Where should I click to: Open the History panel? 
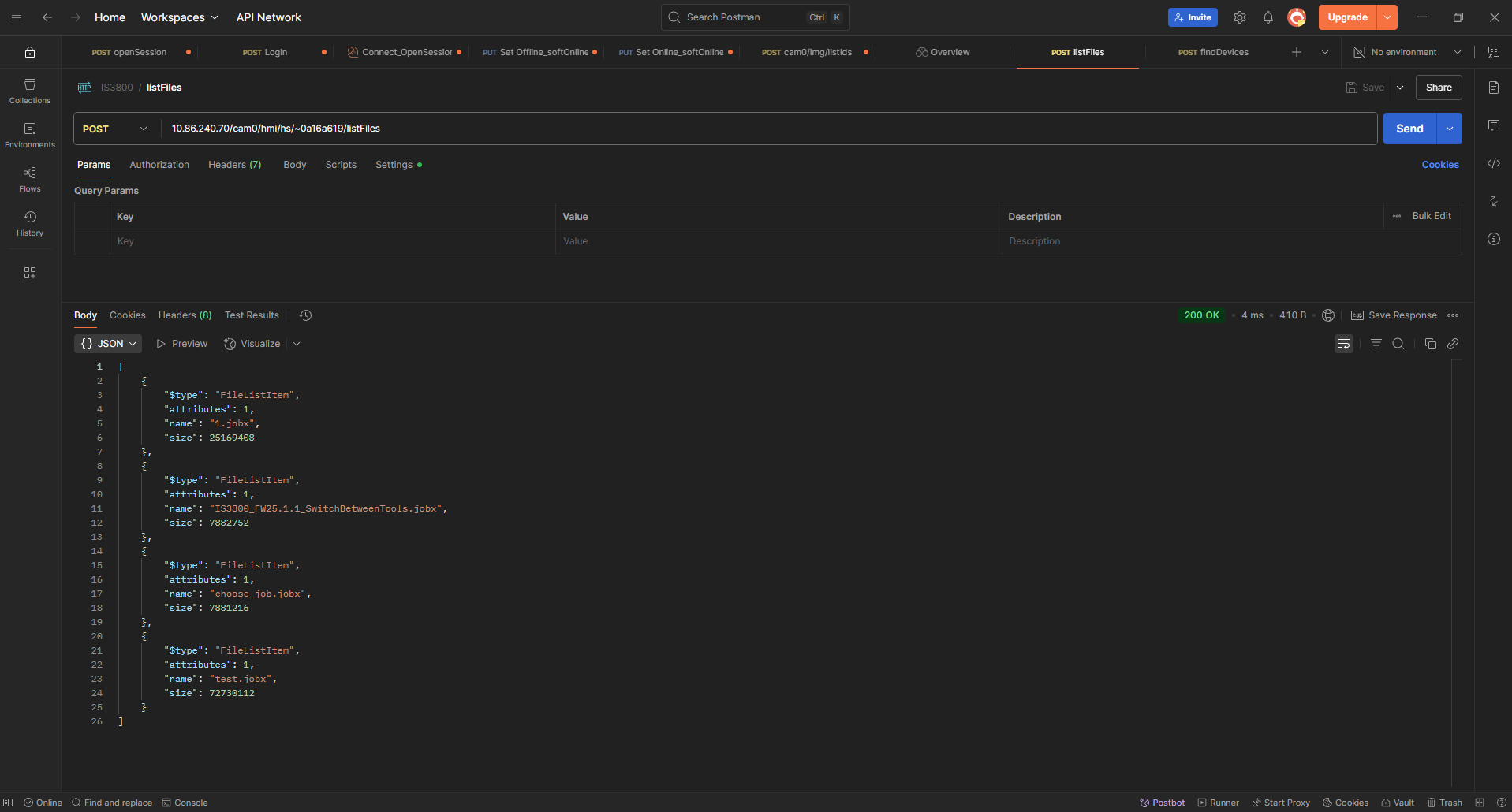[x=29, y=223]
